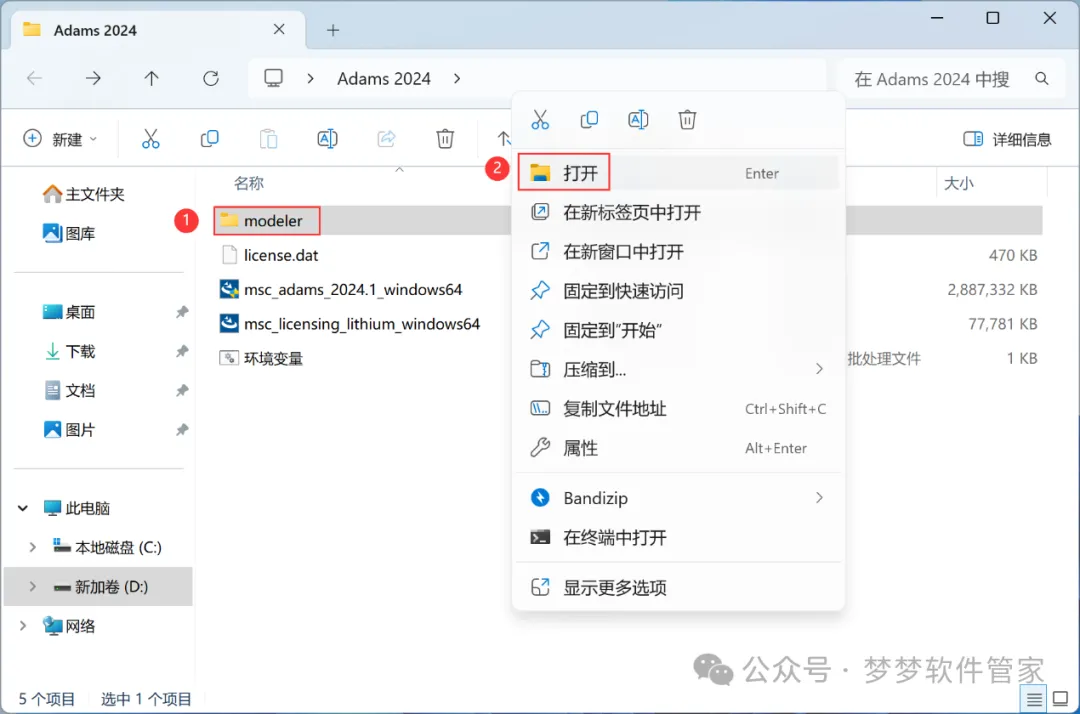
Task: Choose 复制文件地址
Action: [678, 408]
